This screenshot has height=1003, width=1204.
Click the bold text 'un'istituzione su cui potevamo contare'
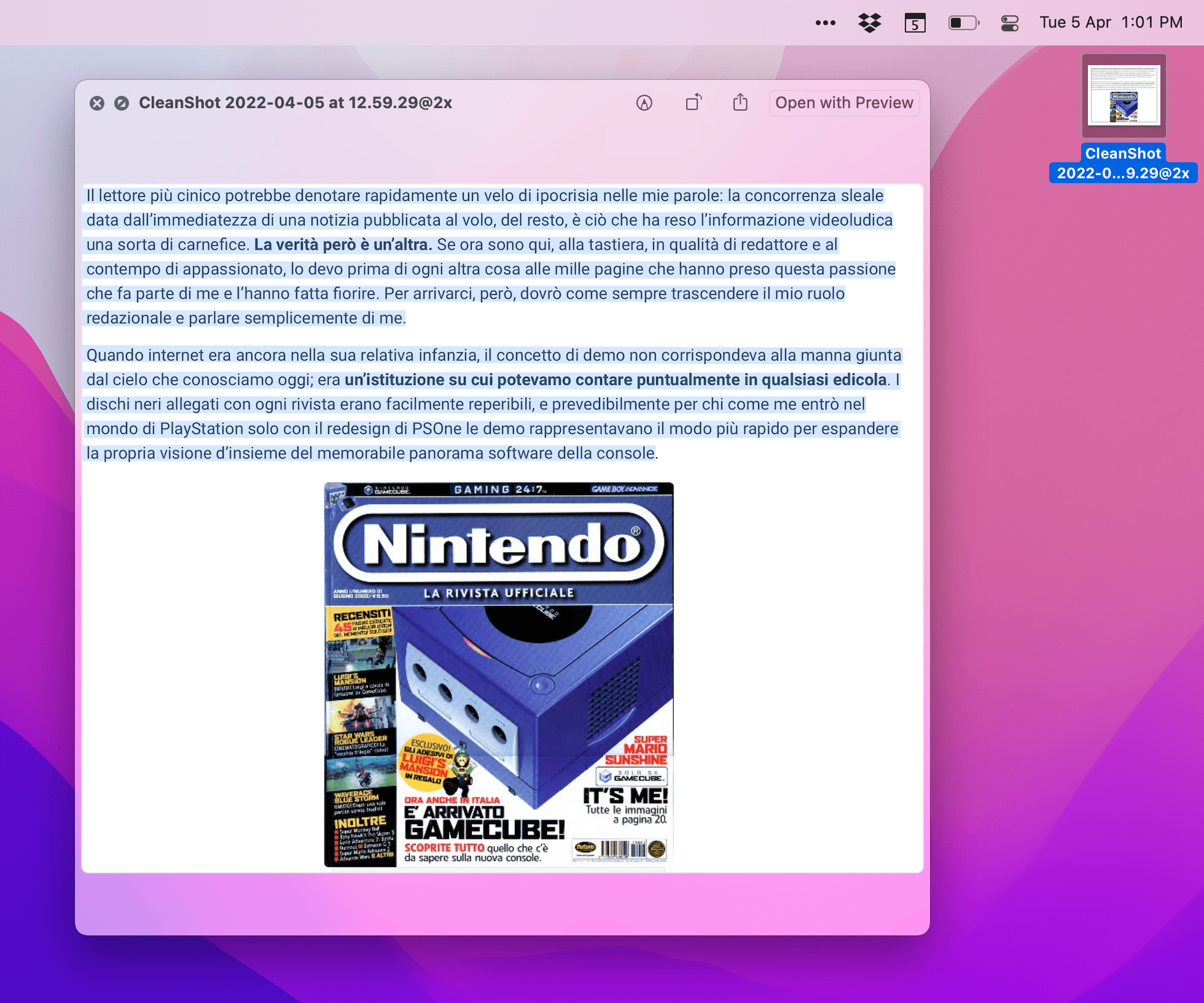488,380
